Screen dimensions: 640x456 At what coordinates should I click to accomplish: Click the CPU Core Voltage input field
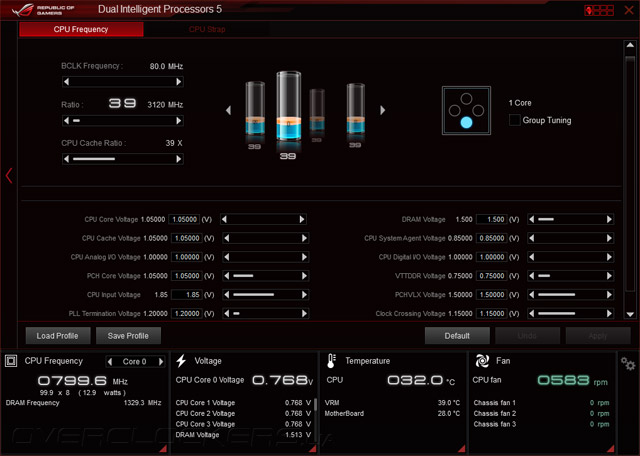[x=184, y=220]
